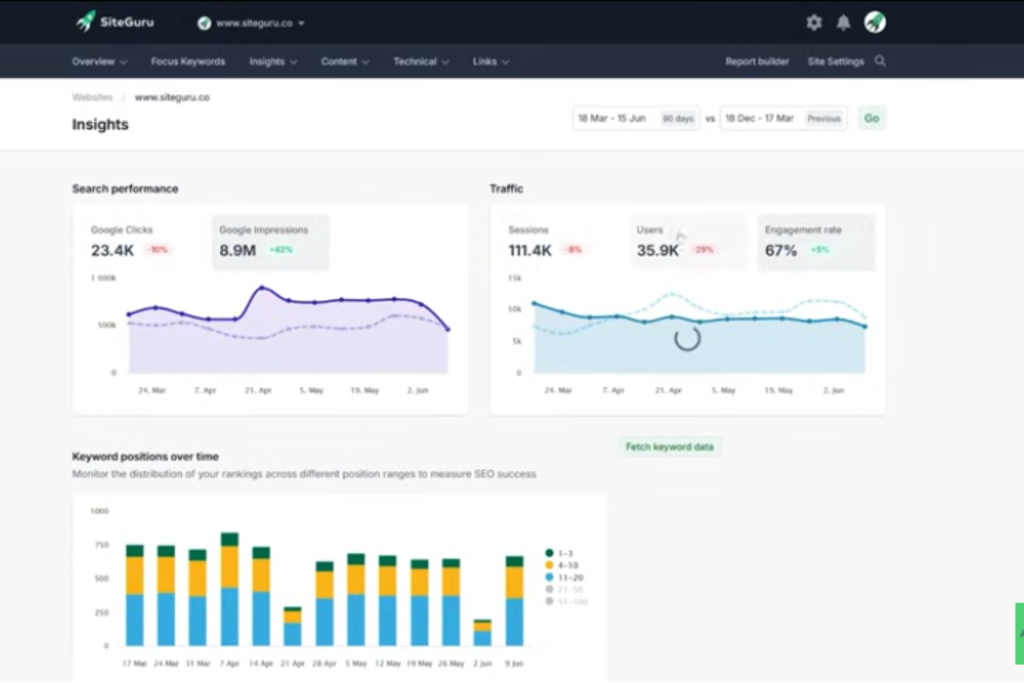This screenshot has width=1024, height=683.
Task: Click the user profile avatar
Action: [875, 22]
